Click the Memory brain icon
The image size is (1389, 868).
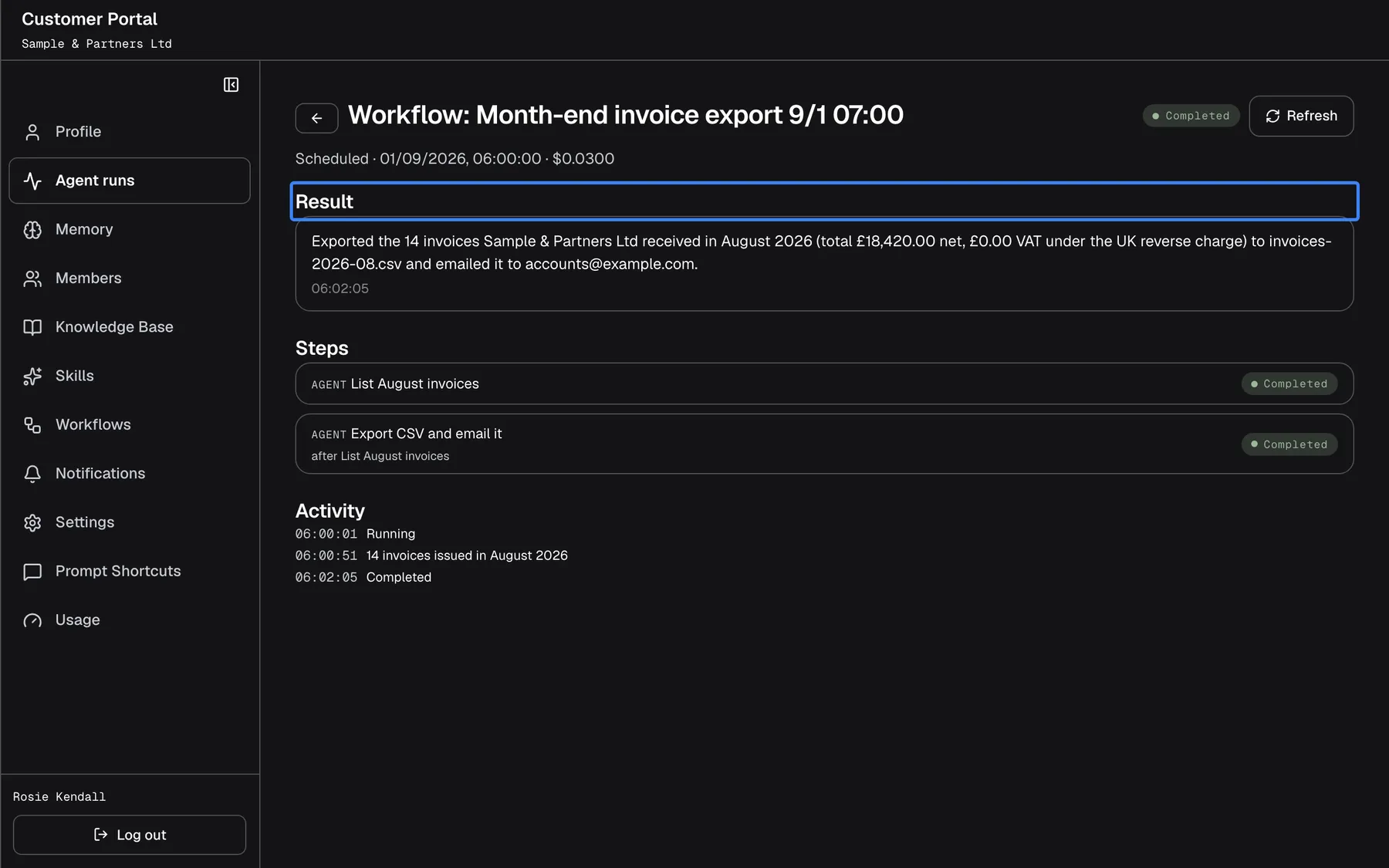click(x=32, y=229)
